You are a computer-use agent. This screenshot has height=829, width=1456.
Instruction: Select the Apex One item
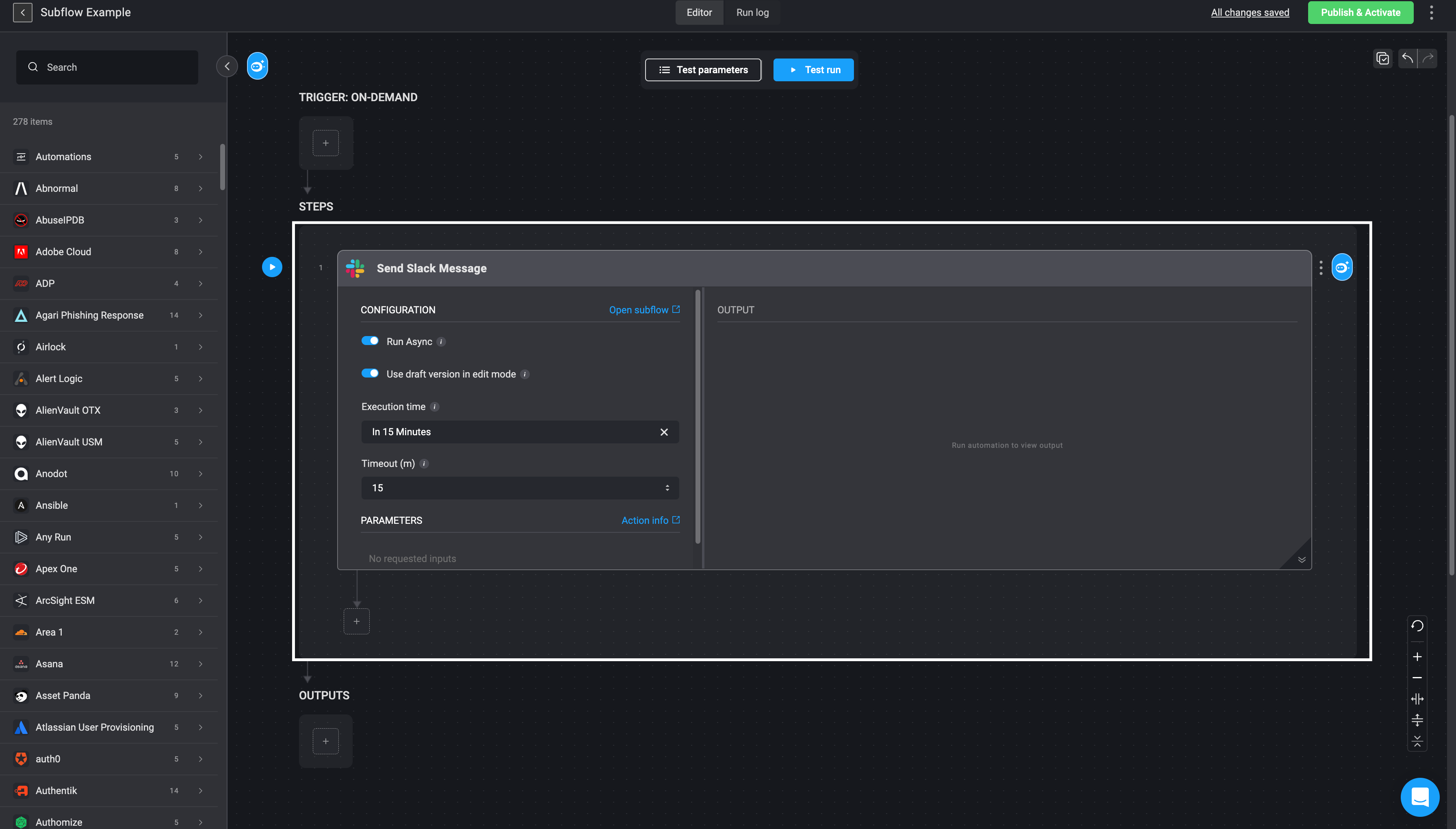[x=109, y=569]
